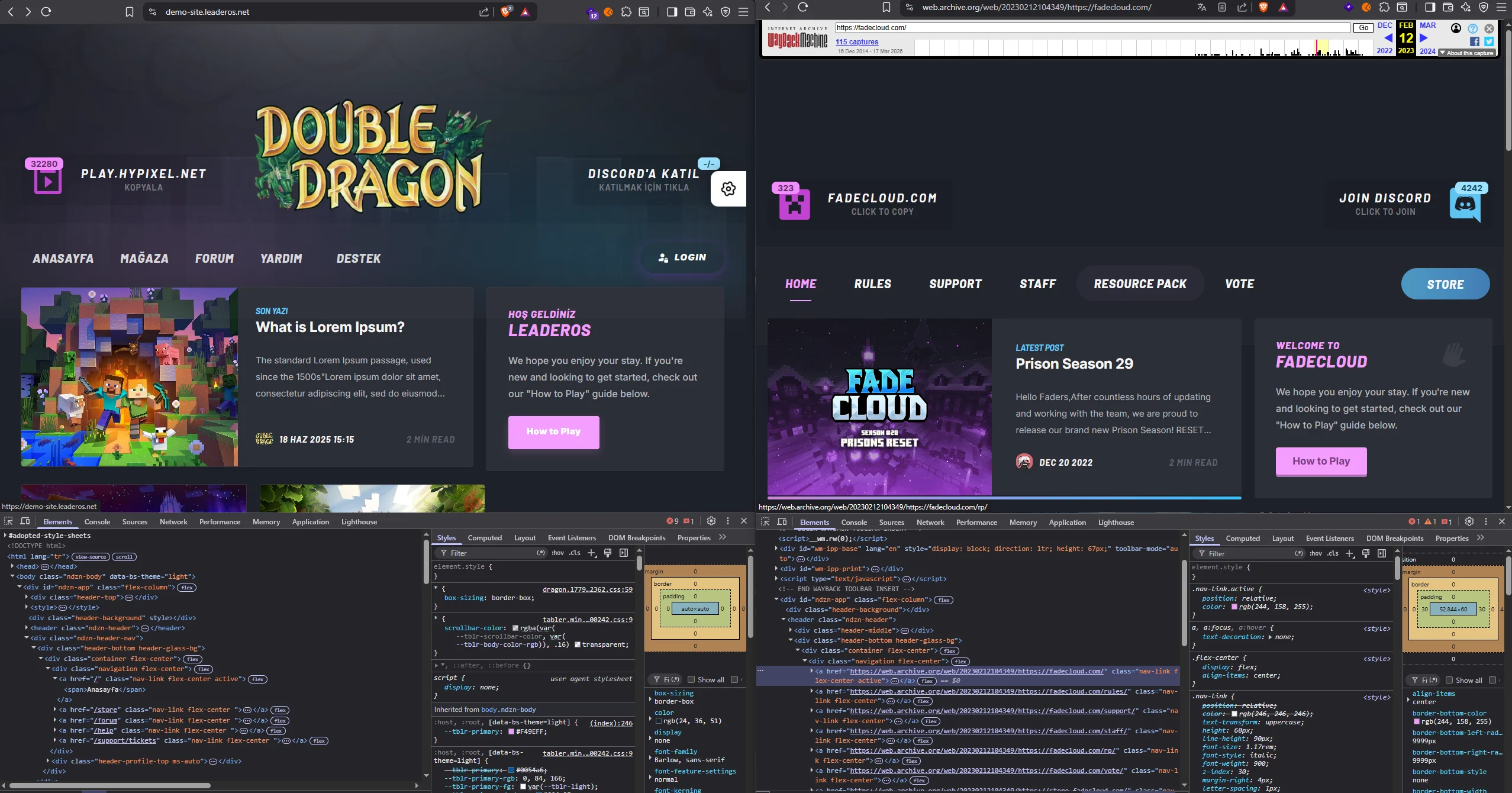1512x793 pixels.
Task: Focus the styles Filter field in leaderos DevTools
Action: click(491, 553)
